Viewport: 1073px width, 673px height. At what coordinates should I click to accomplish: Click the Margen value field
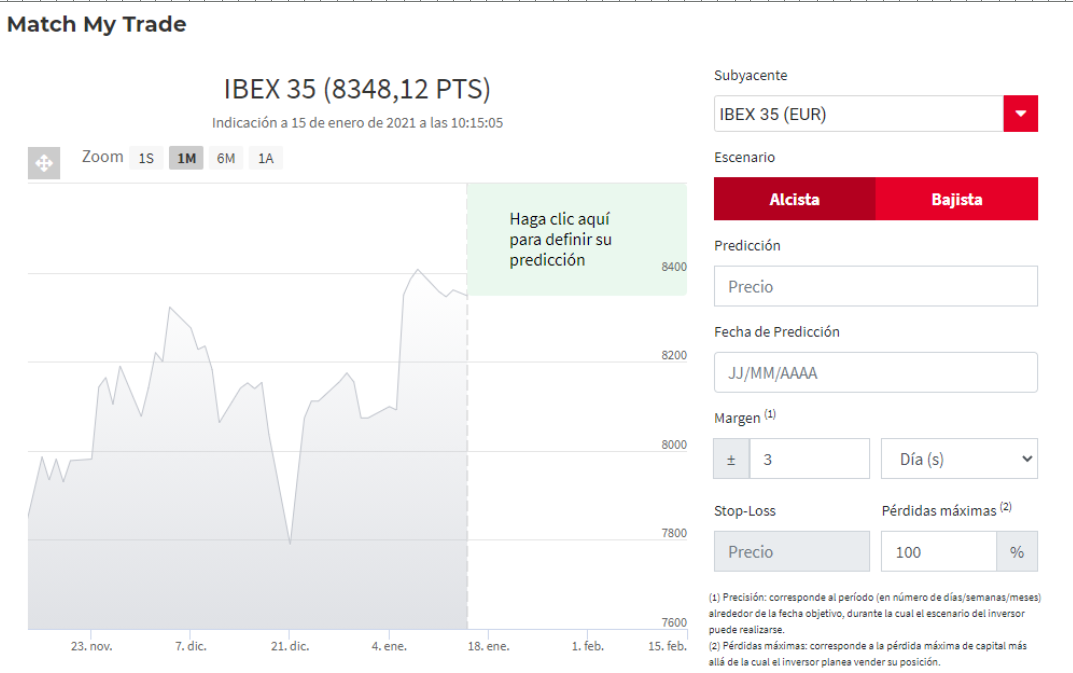pos(808,459)
